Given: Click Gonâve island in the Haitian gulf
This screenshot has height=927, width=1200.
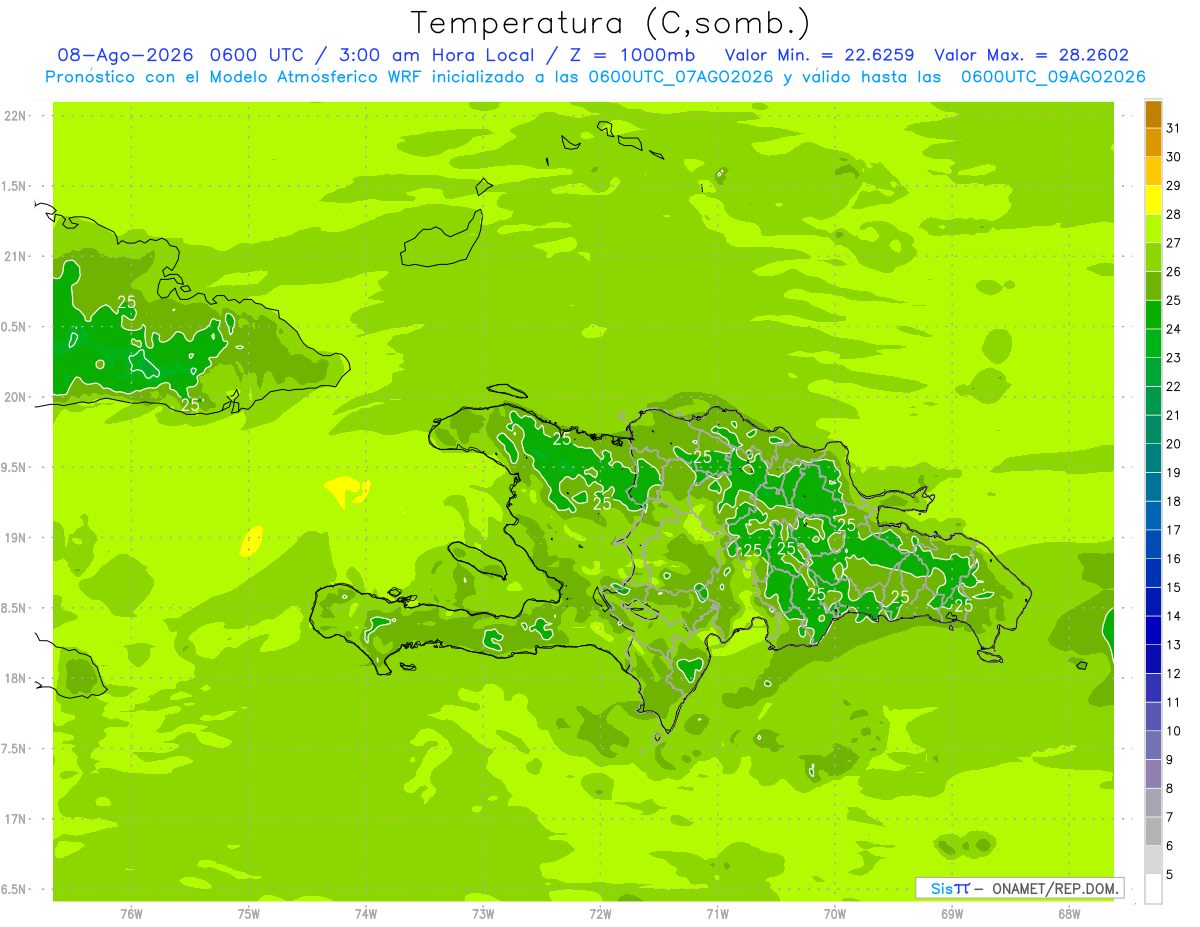Looking at the screenshot, I should click(x=478, y=560).
